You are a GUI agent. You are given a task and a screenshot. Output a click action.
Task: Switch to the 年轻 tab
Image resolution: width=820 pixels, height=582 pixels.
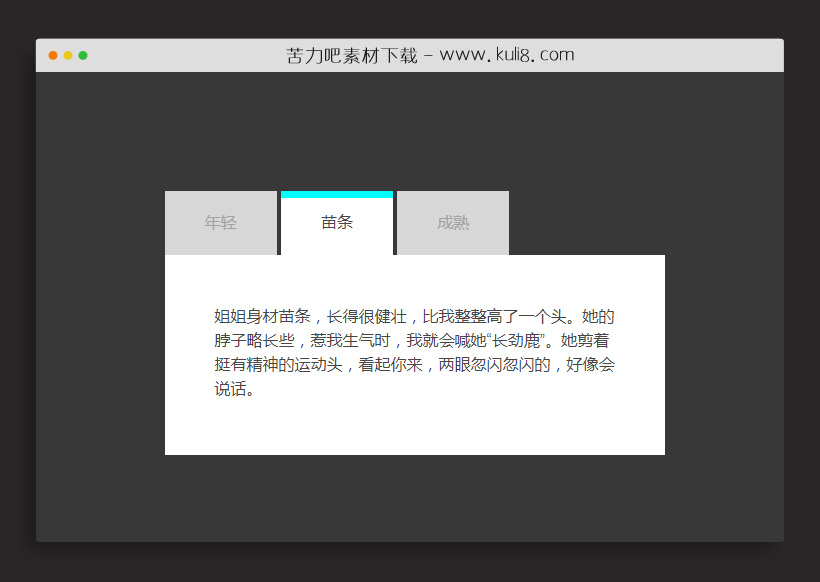[x=220, y=222]
